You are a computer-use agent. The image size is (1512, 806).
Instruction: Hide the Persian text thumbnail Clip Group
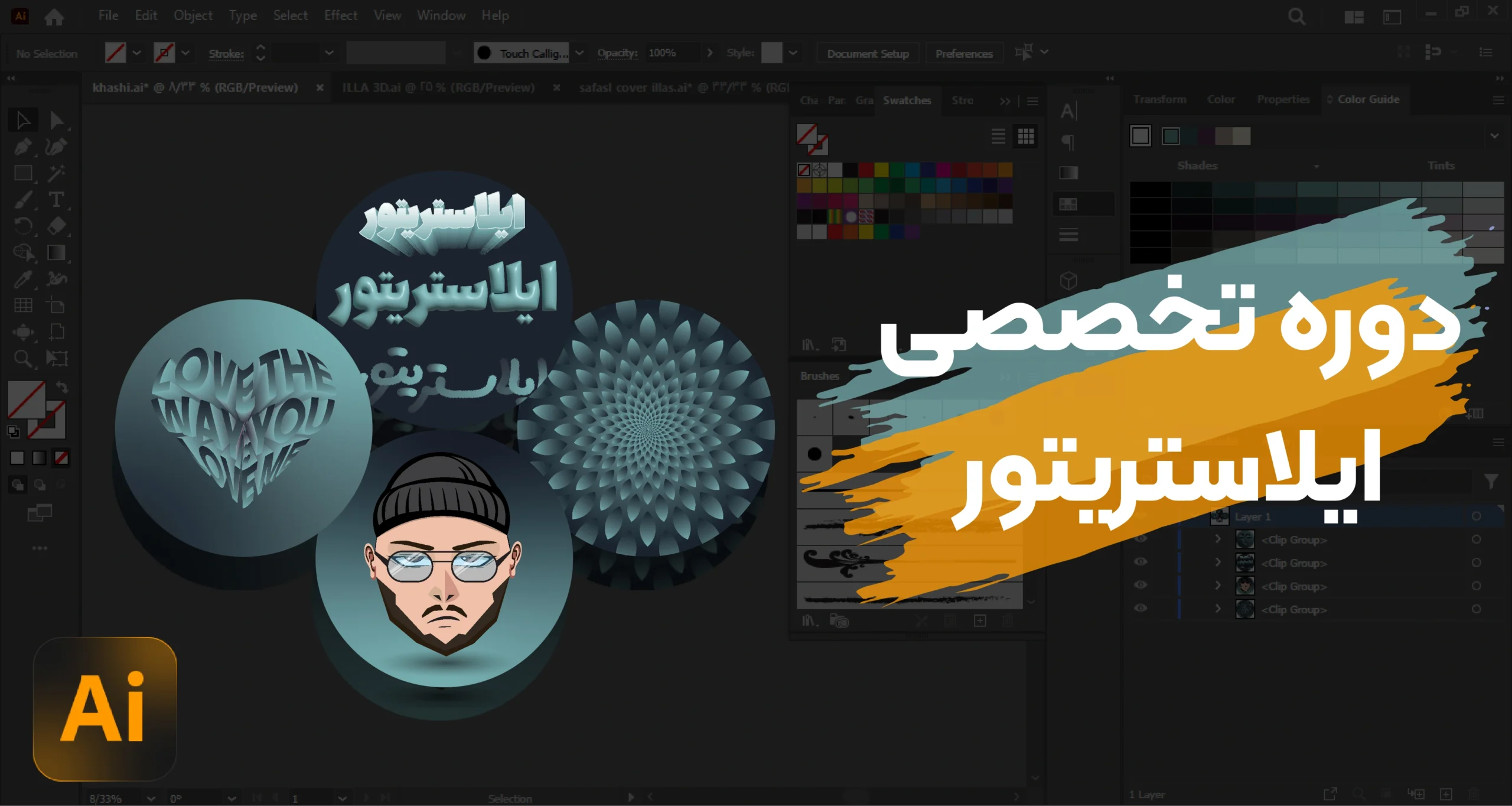1141,562
